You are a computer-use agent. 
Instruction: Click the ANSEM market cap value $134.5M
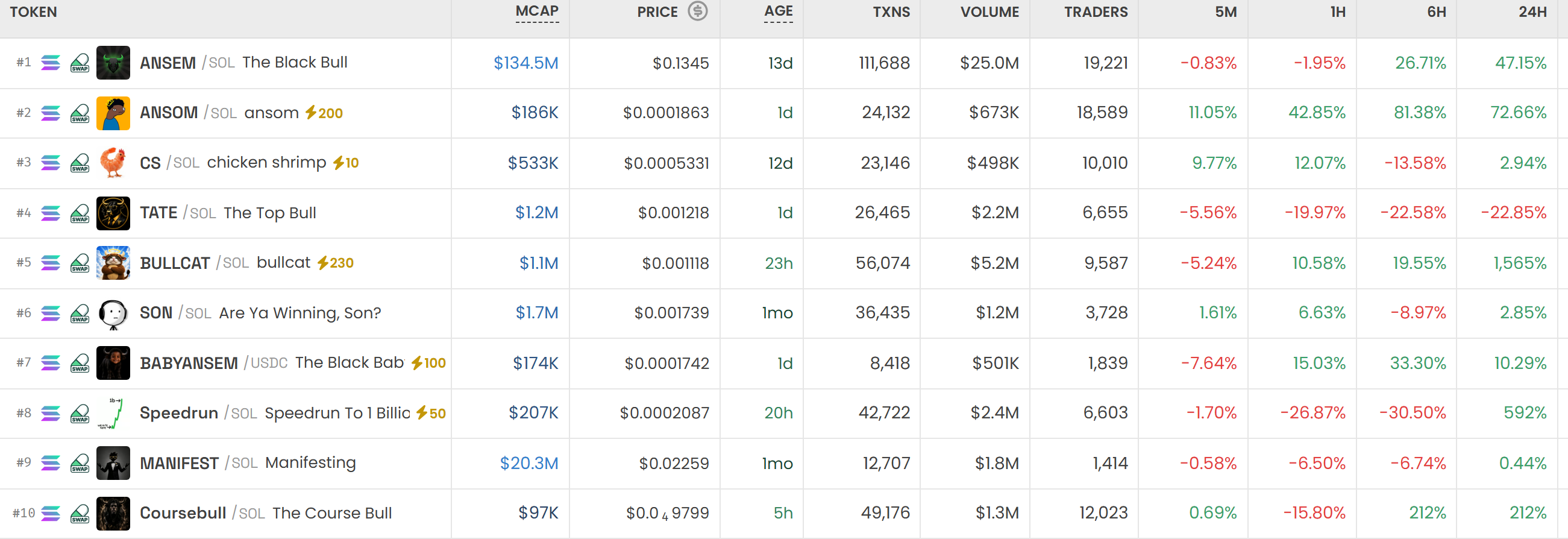point(525,63)
